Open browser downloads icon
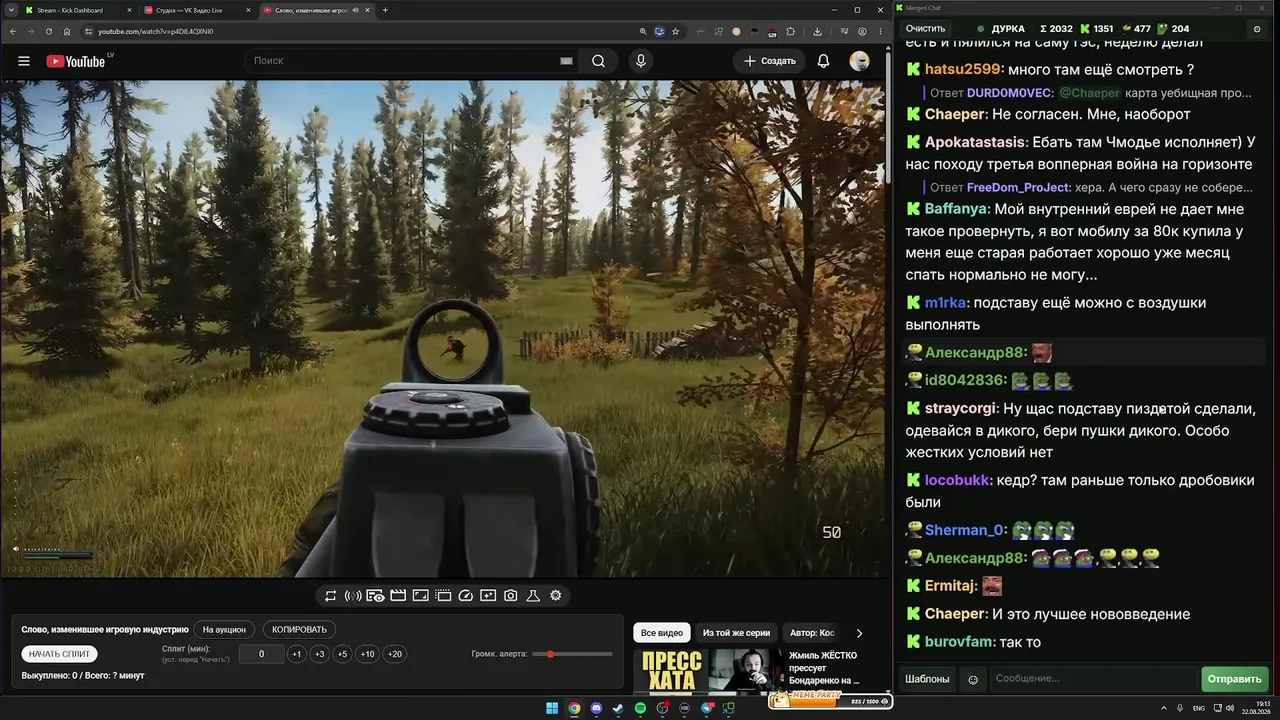Viewport: 1280px width, 720px height. (817, 31)
